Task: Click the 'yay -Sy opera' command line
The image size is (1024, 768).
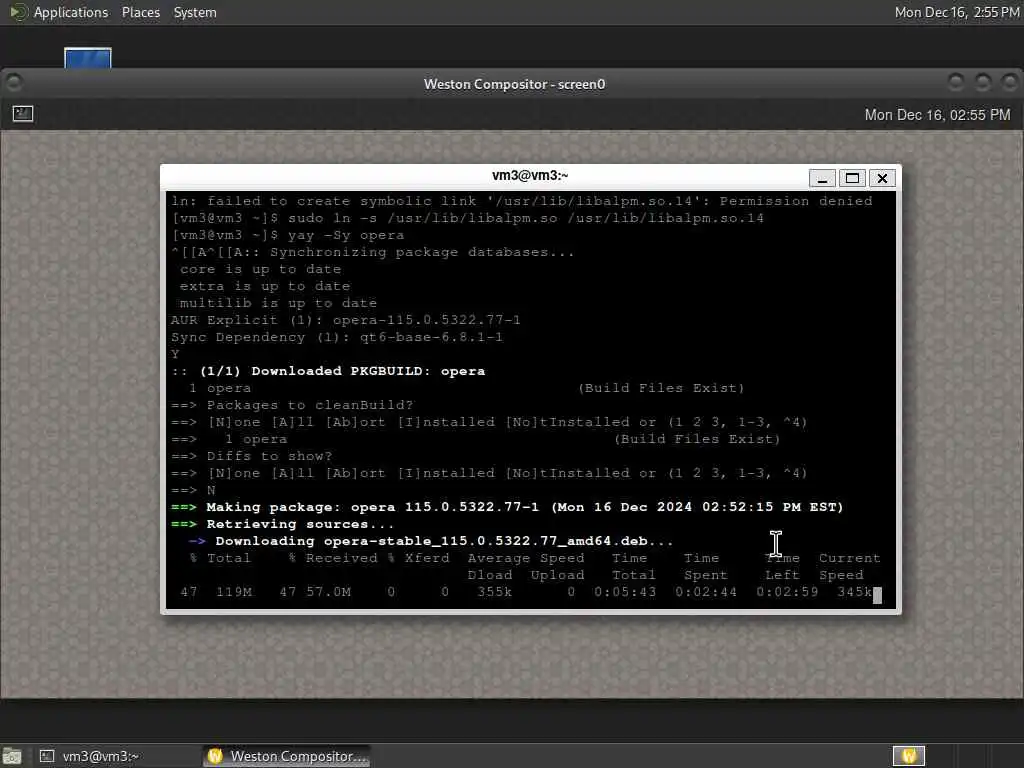Action: (288, 235)
